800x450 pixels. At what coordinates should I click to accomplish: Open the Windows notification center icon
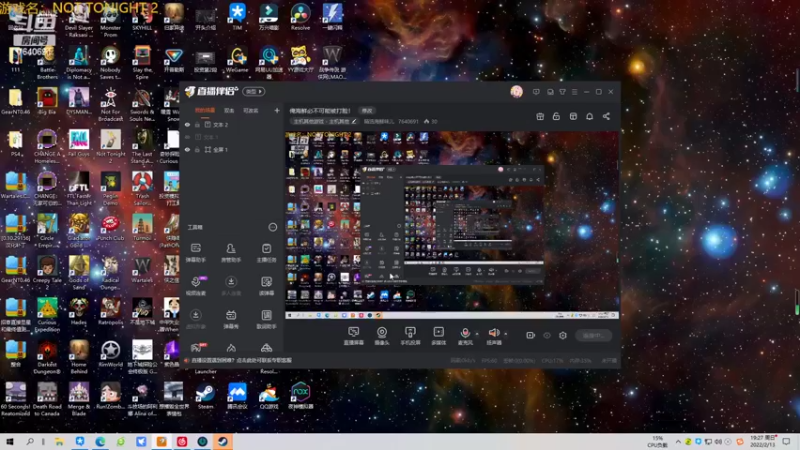(786, 442)
